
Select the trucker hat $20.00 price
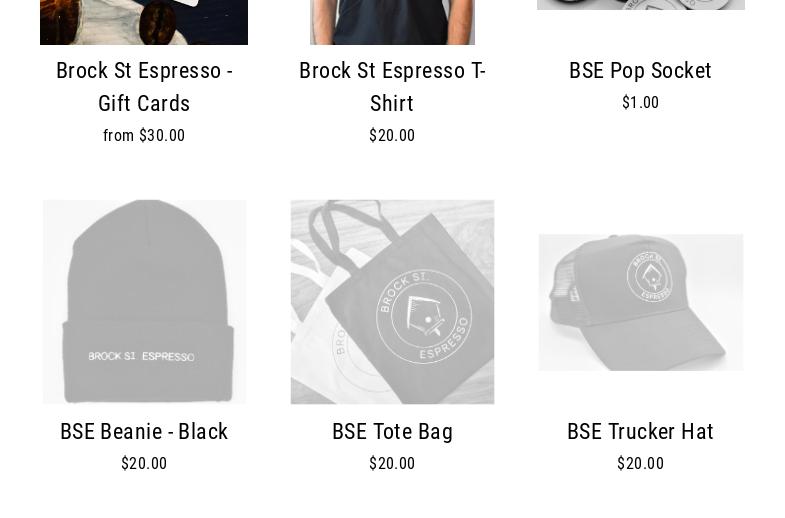pos(640,463)
